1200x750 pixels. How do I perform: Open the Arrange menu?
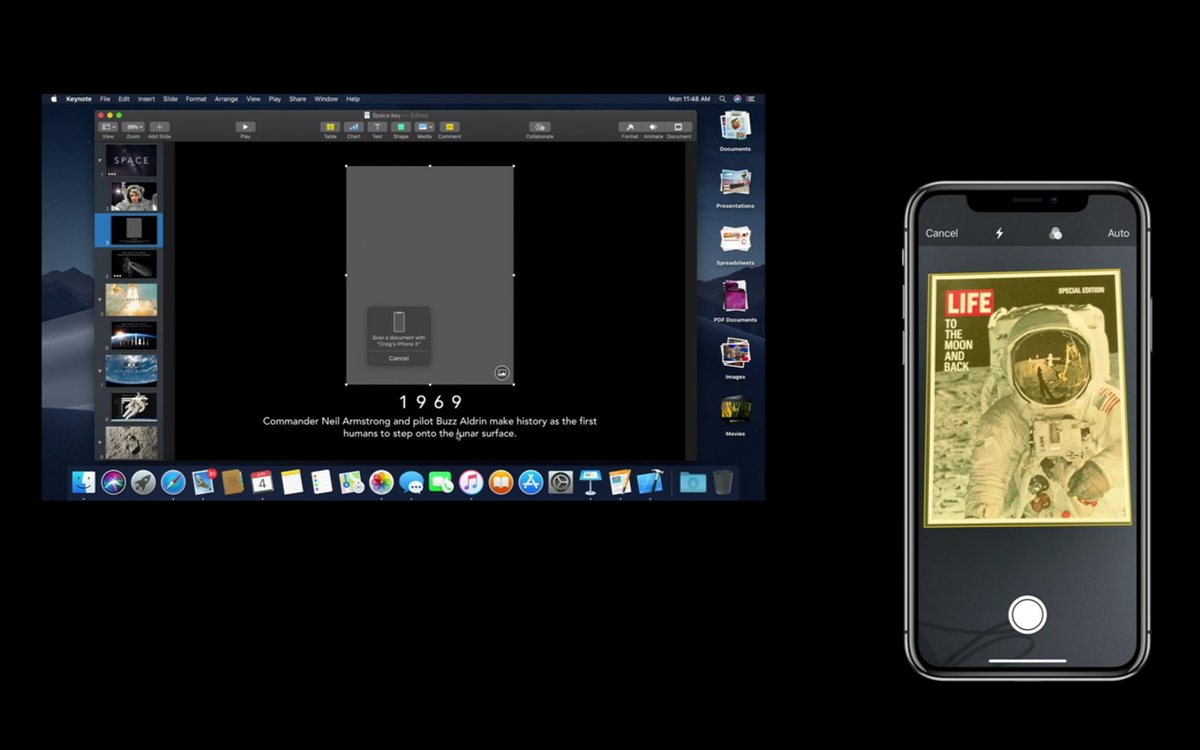(x=226, y=99)
